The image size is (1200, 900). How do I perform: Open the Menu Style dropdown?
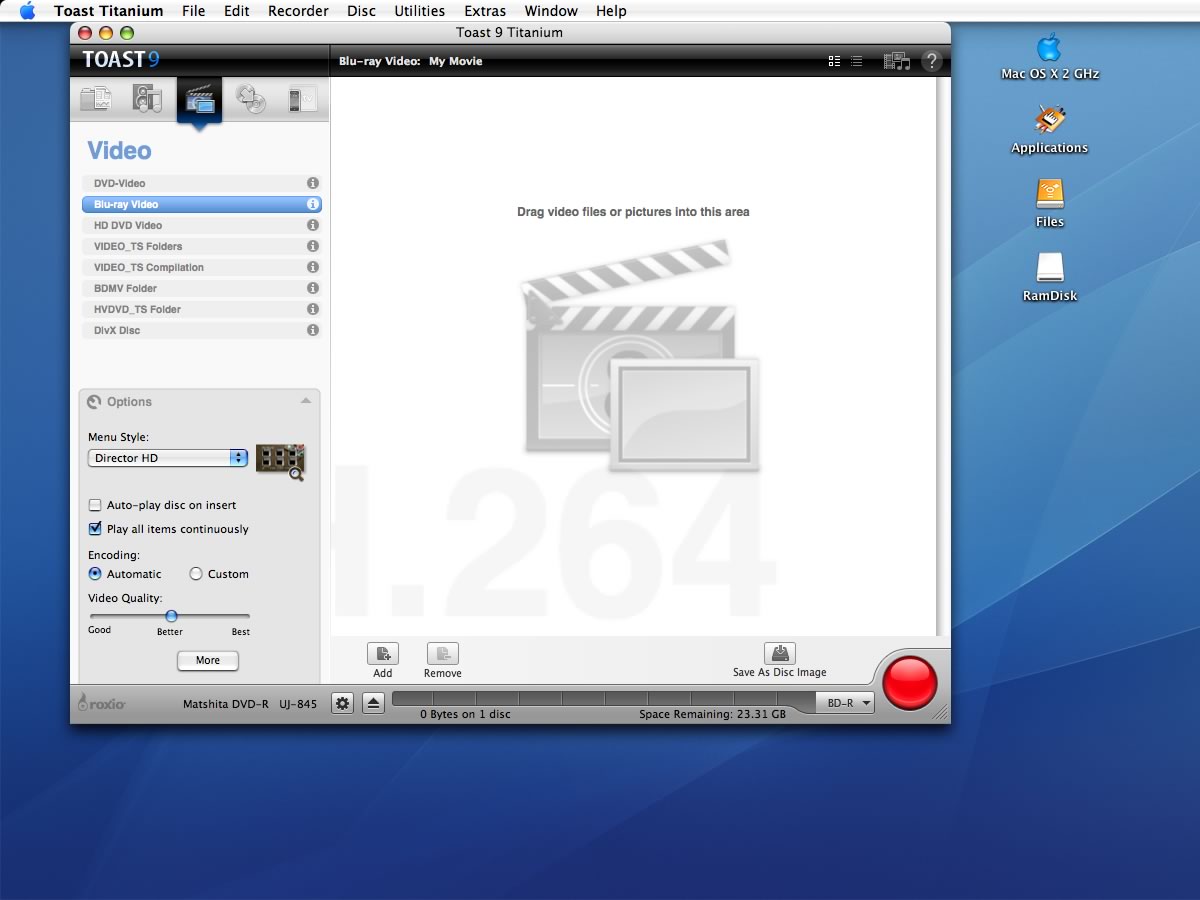168,458
